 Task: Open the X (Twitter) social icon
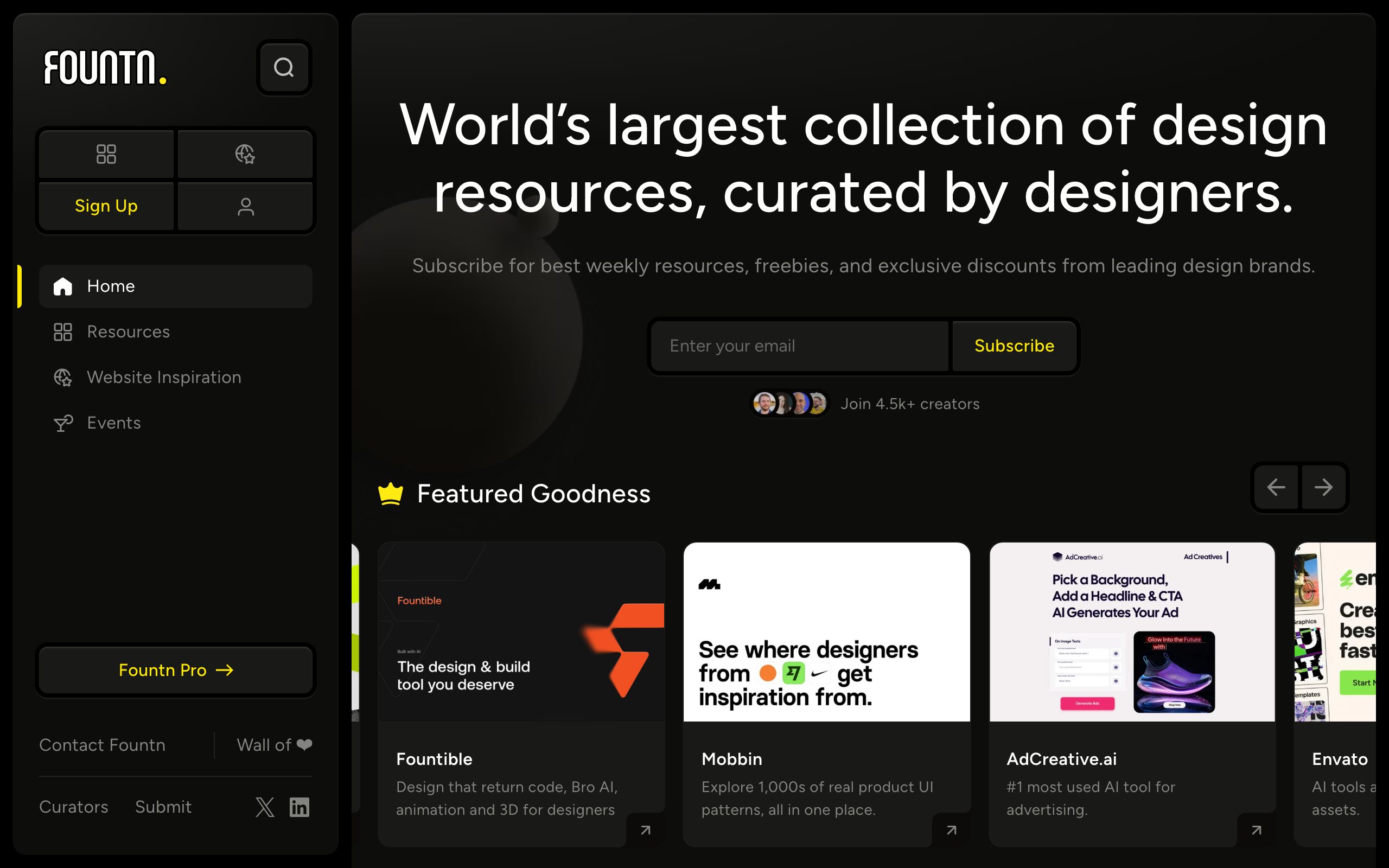pyautogui.click(x=265, y=807)
